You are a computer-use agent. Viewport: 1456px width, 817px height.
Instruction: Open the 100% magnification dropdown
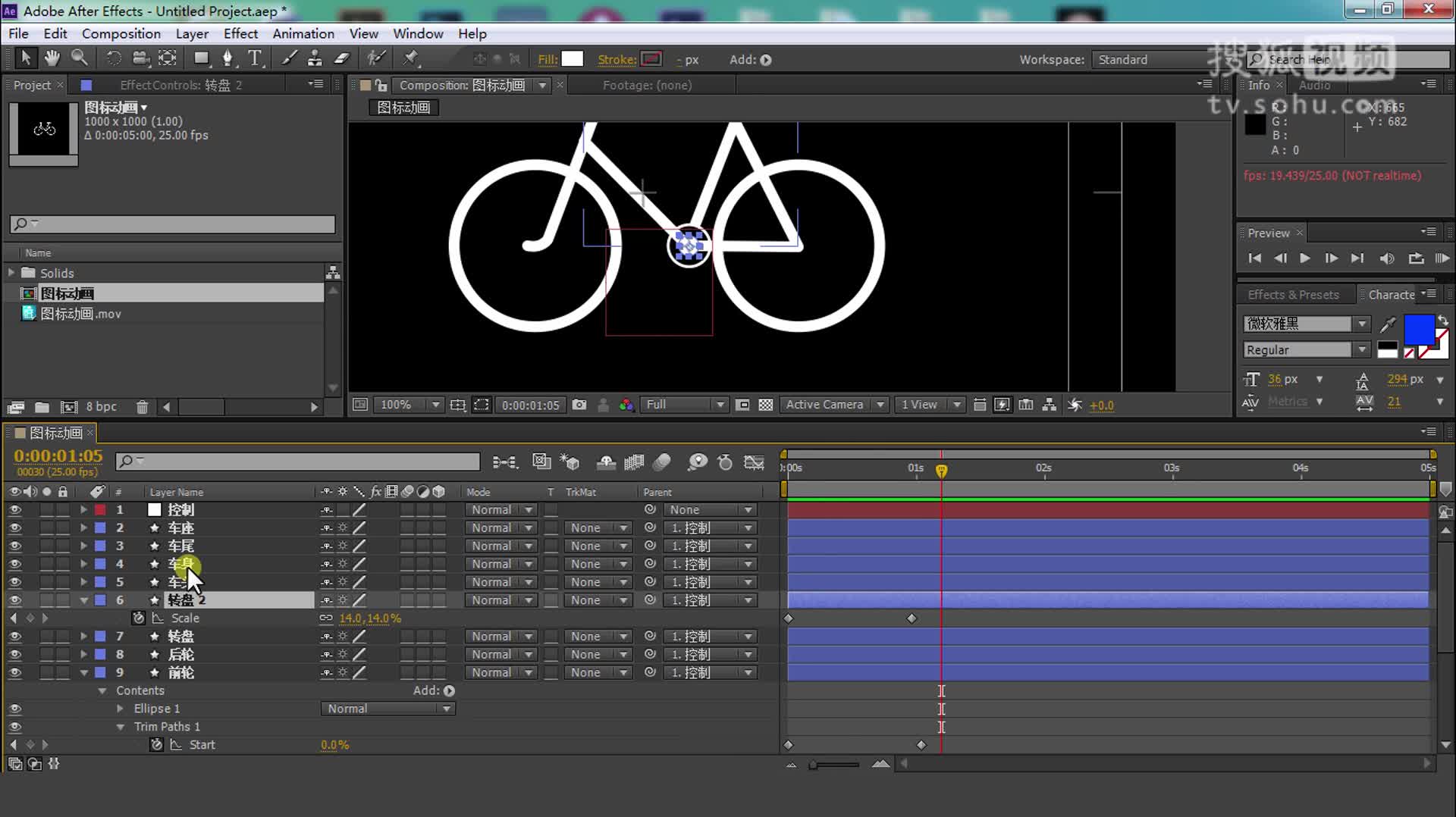(x=409, y=405)
